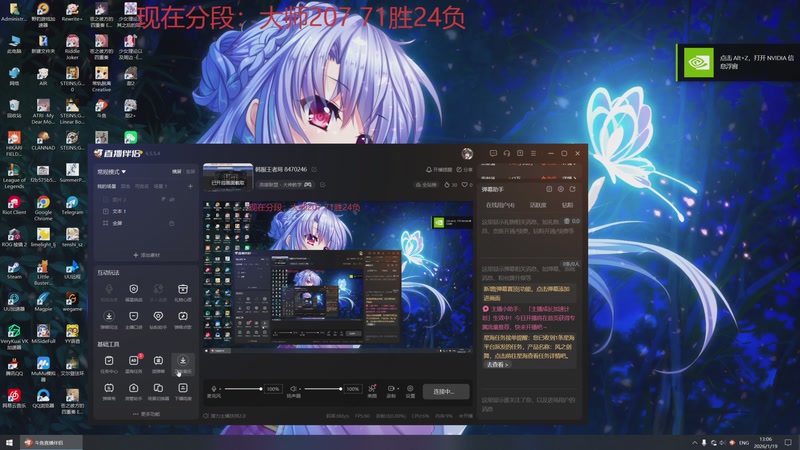Screen dimensions: 800x450
Task: Click the stream preview thumbnail at top
Action: click(x=228, y=177)
